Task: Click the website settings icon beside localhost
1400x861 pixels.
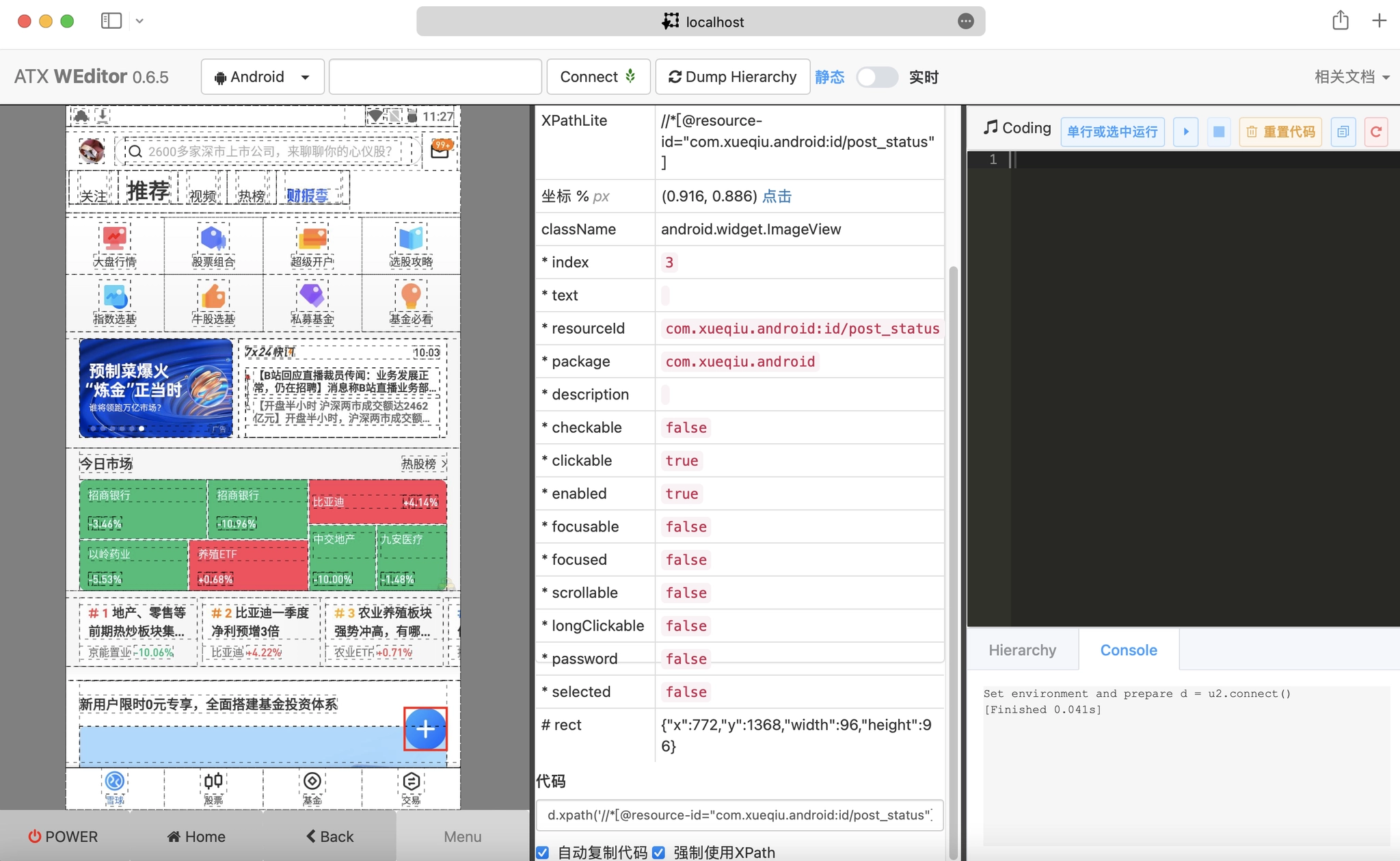Action: pos(670,21)
